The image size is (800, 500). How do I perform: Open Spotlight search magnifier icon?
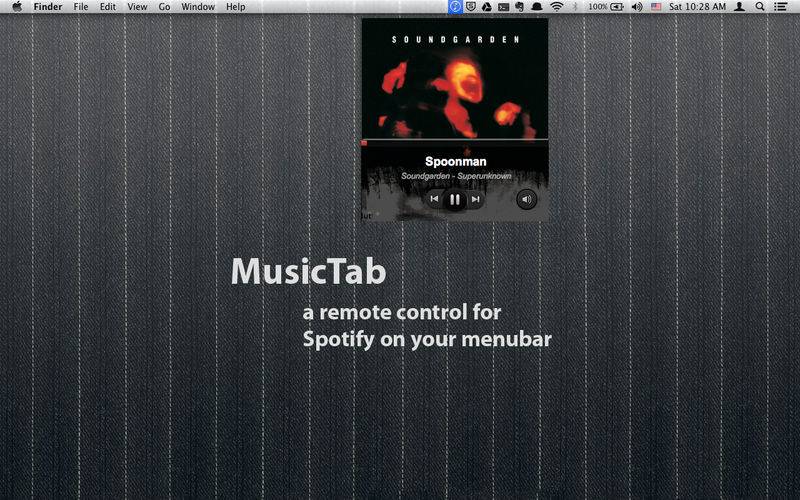[760, 7]
